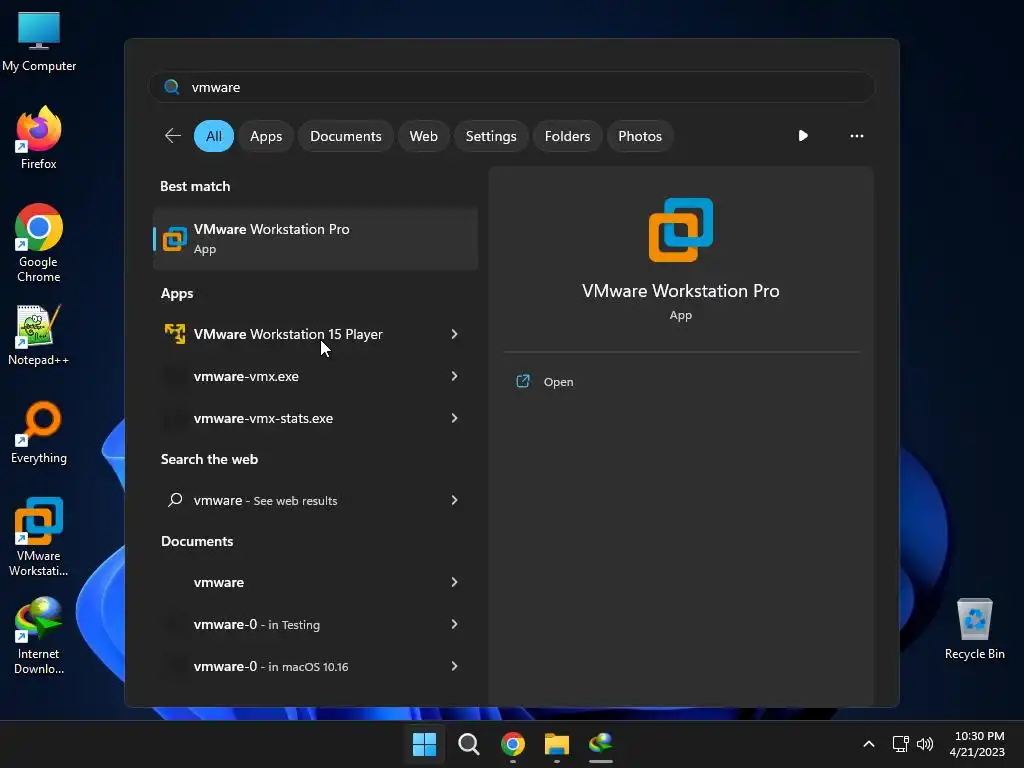Viewport: 1024px width, 768px height.
Task: Click the taskbar Search magnifier icon
Action: click(x=468, y=743)
